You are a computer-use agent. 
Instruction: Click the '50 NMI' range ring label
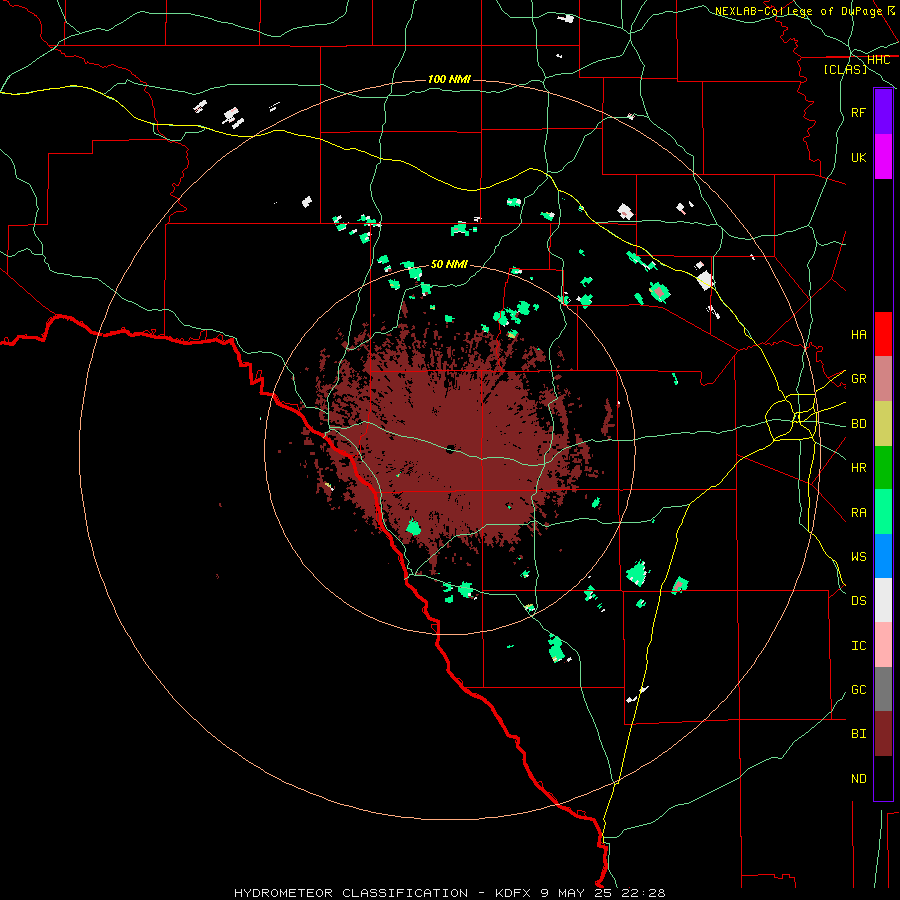[449, 264]
